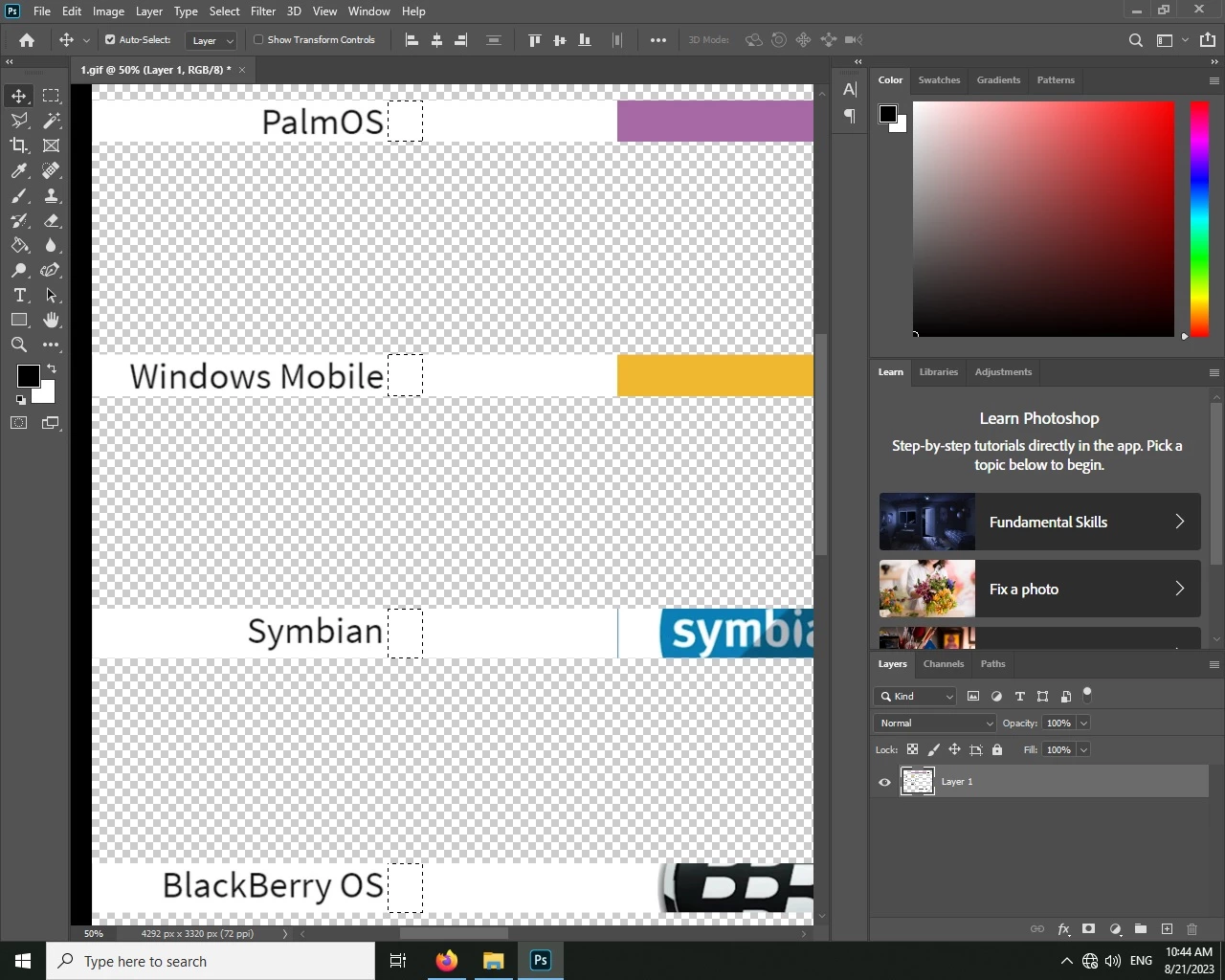1225x980 pixels.
Task: Select the Eyedropper tool
Action: 19,170
